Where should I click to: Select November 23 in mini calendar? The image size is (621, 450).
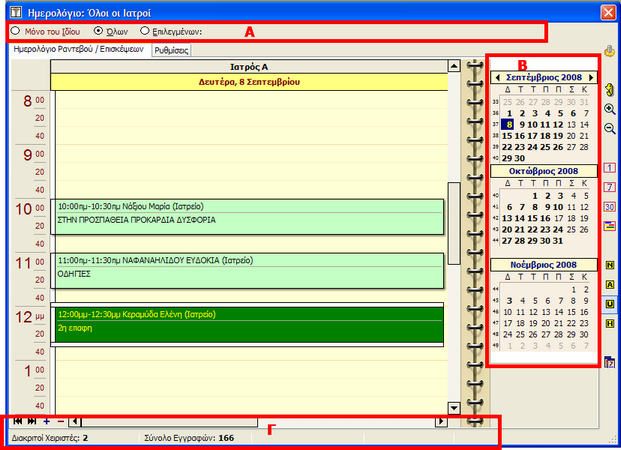coord(584,323)
